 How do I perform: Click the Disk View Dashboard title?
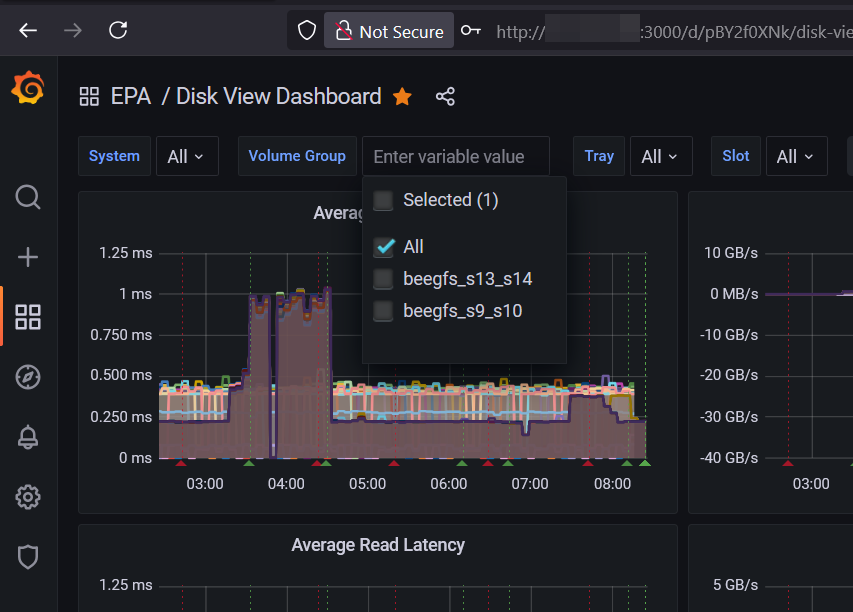279,96
